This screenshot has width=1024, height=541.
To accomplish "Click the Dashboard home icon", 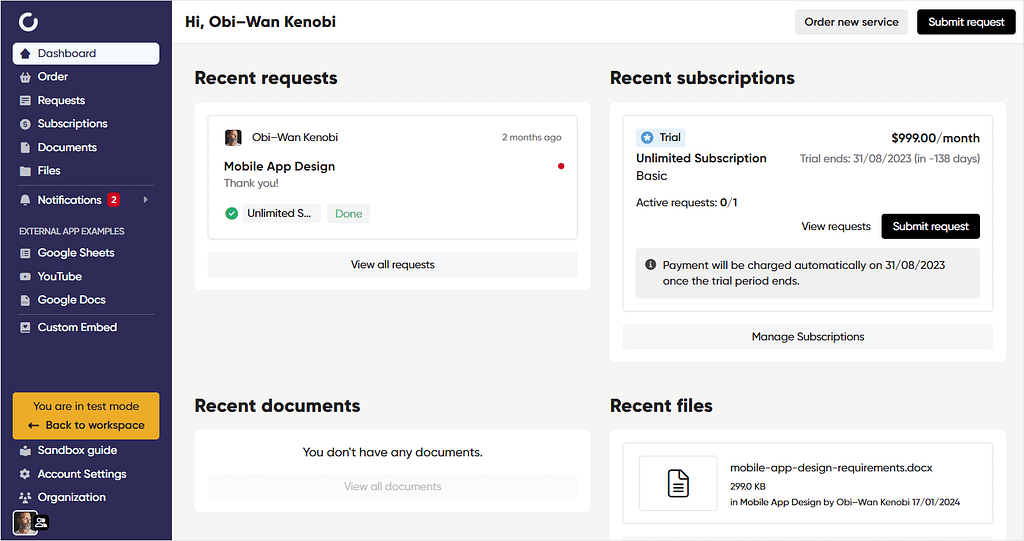I will pos(25,54).
